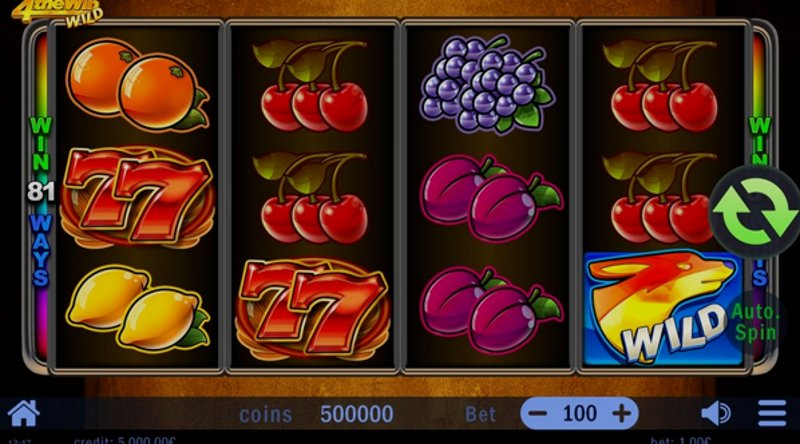Select the top cherries on second reel

coord(311,85)
